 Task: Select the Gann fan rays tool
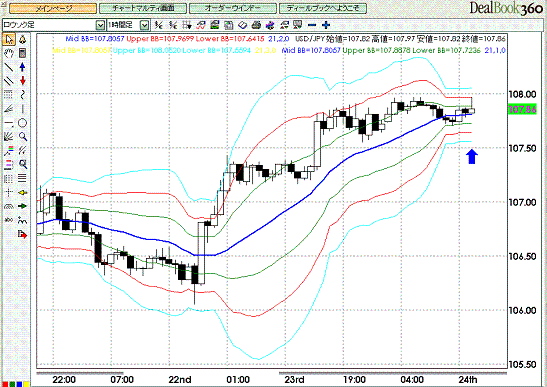tap(9, 136)
